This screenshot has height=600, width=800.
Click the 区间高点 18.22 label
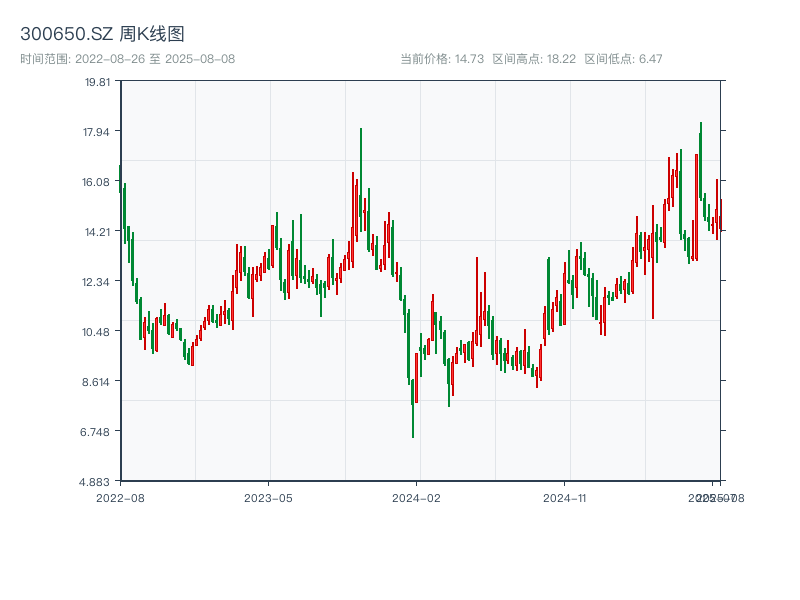click(x=534, y=59)
